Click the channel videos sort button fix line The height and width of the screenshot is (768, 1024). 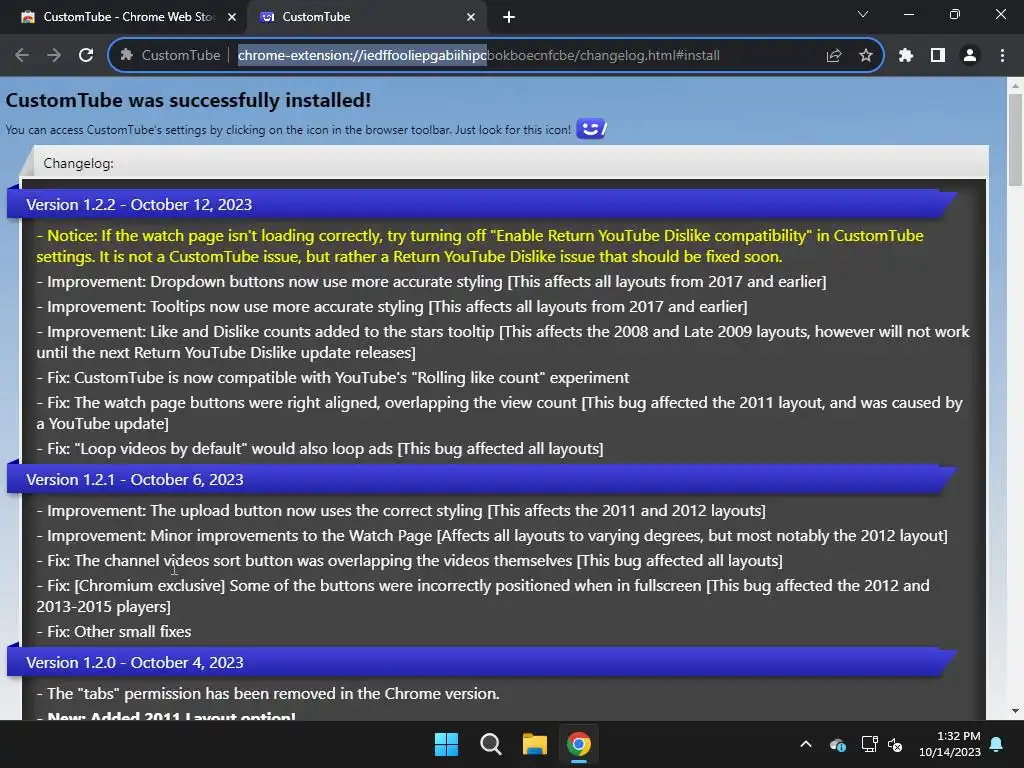pyautogui.click(x=409, y=560)
